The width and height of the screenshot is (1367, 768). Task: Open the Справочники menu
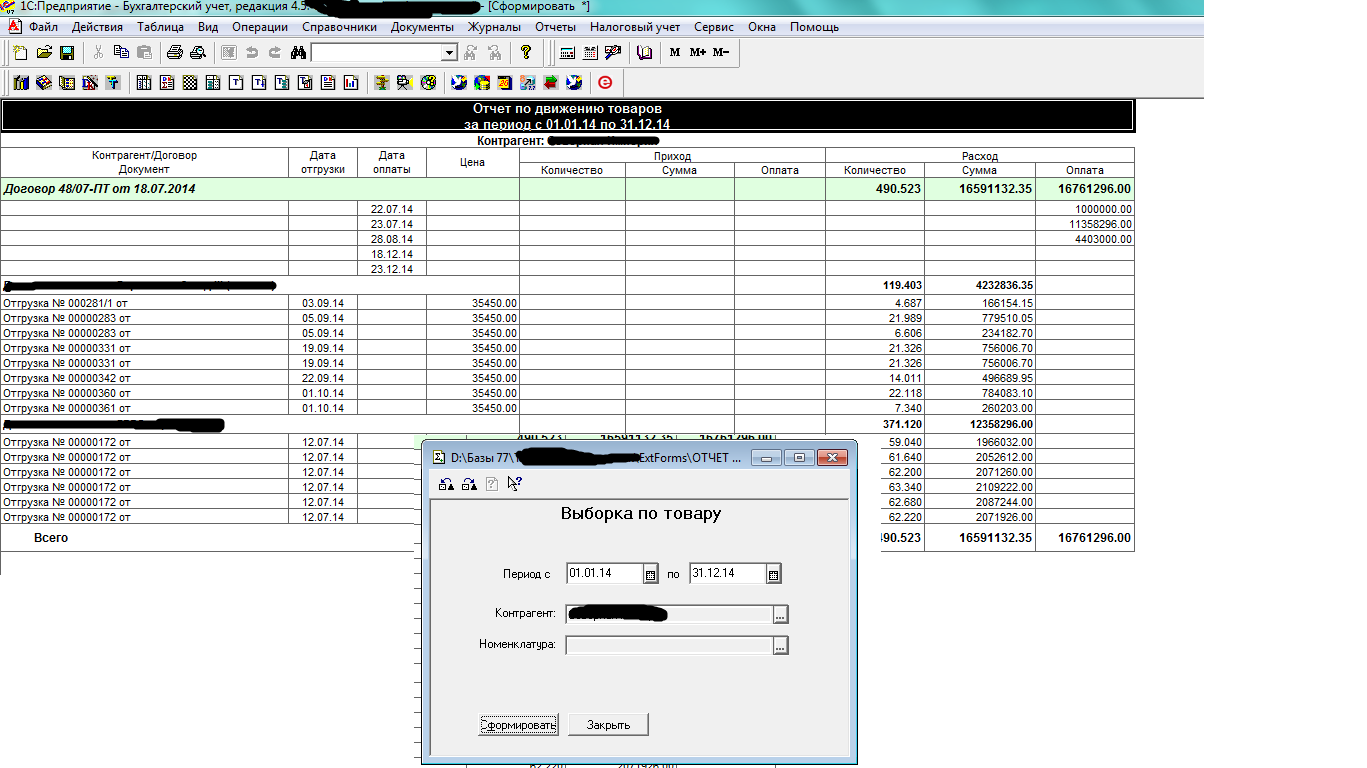coord(339,27)
